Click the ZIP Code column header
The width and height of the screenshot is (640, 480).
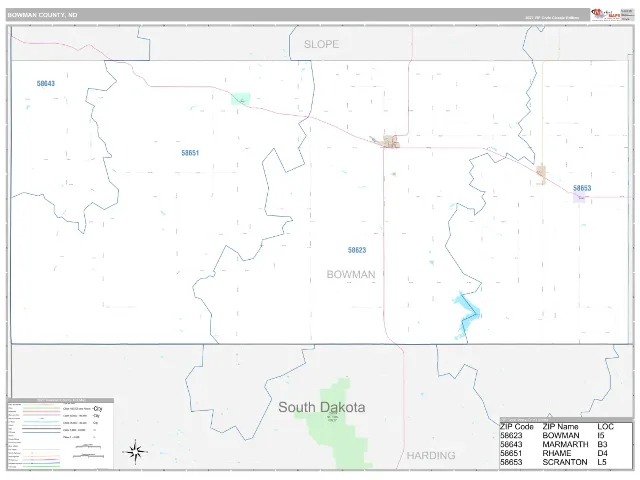517,427
